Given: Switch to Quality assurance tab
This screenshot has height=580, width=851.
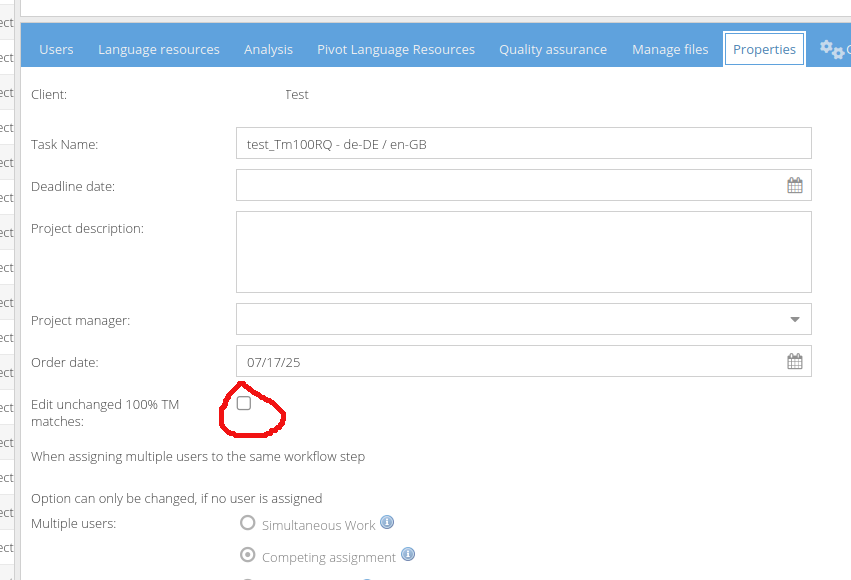Looking at the screenshot, I should [553, 49].
